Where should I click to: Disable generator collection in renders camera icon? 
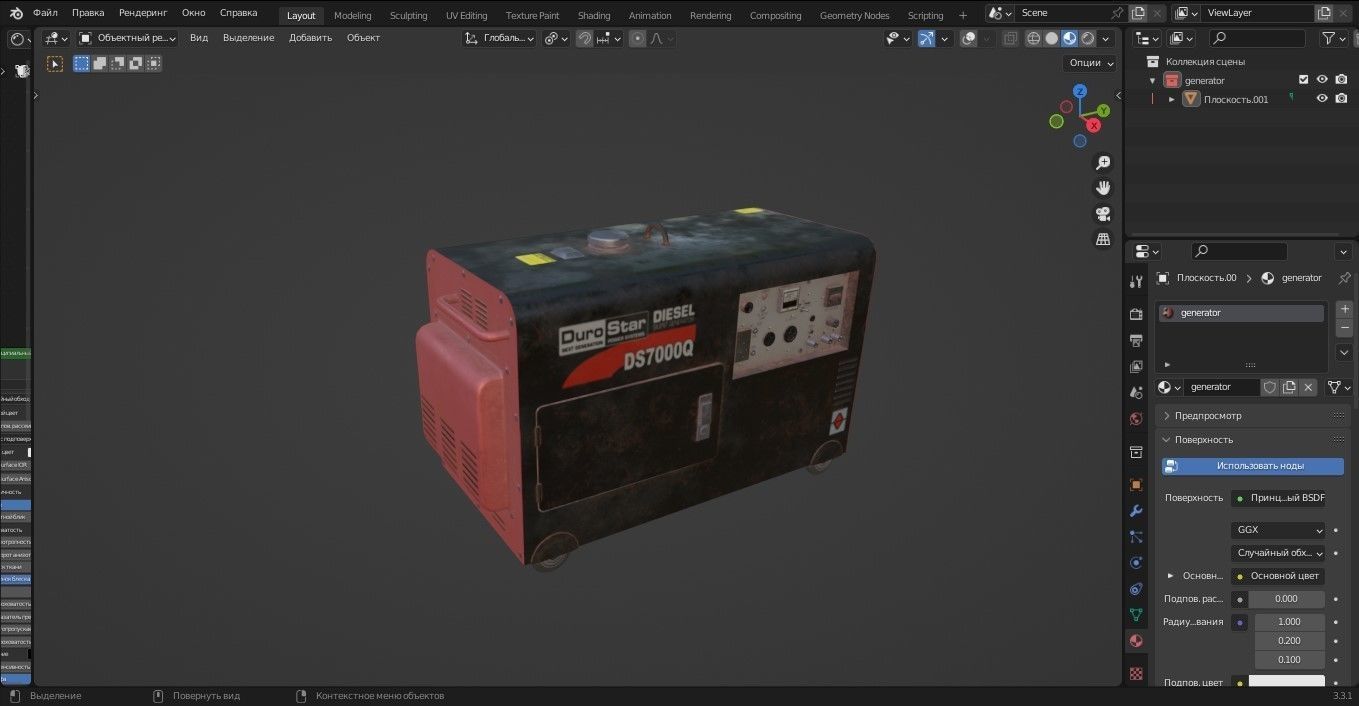click(1341, 80)
